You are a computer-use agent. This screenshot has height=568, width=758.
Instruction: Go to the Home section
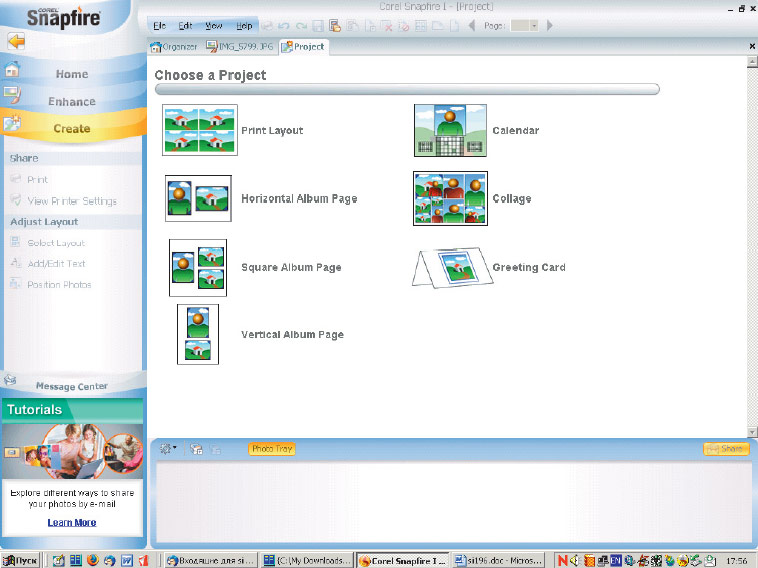(x=71, y=74)
